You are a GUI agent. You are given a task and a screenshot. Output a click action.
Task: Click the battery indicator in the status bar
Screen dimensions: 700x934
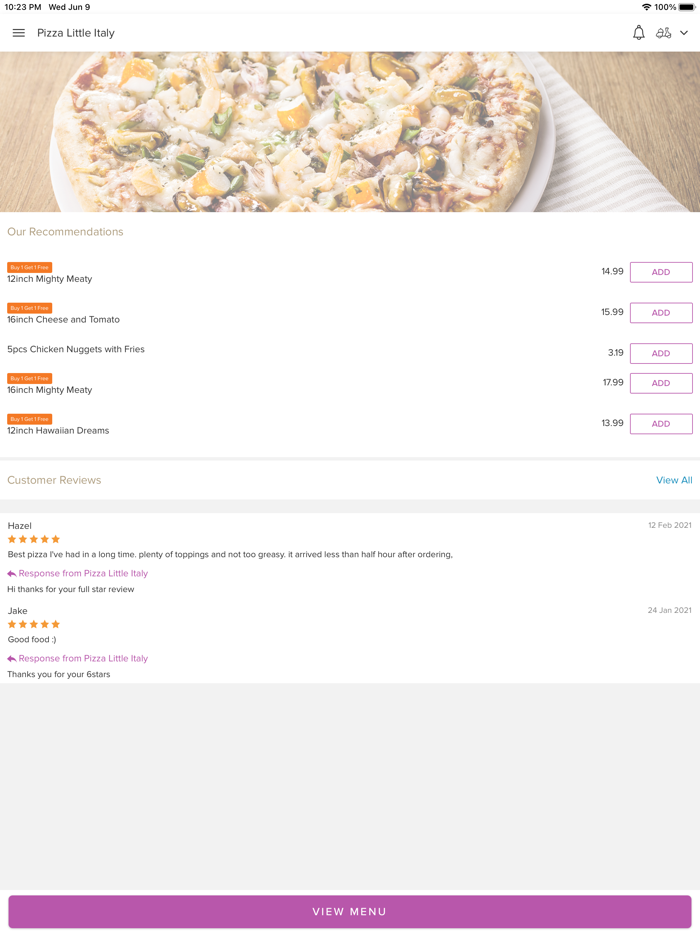tap(688, 7)
